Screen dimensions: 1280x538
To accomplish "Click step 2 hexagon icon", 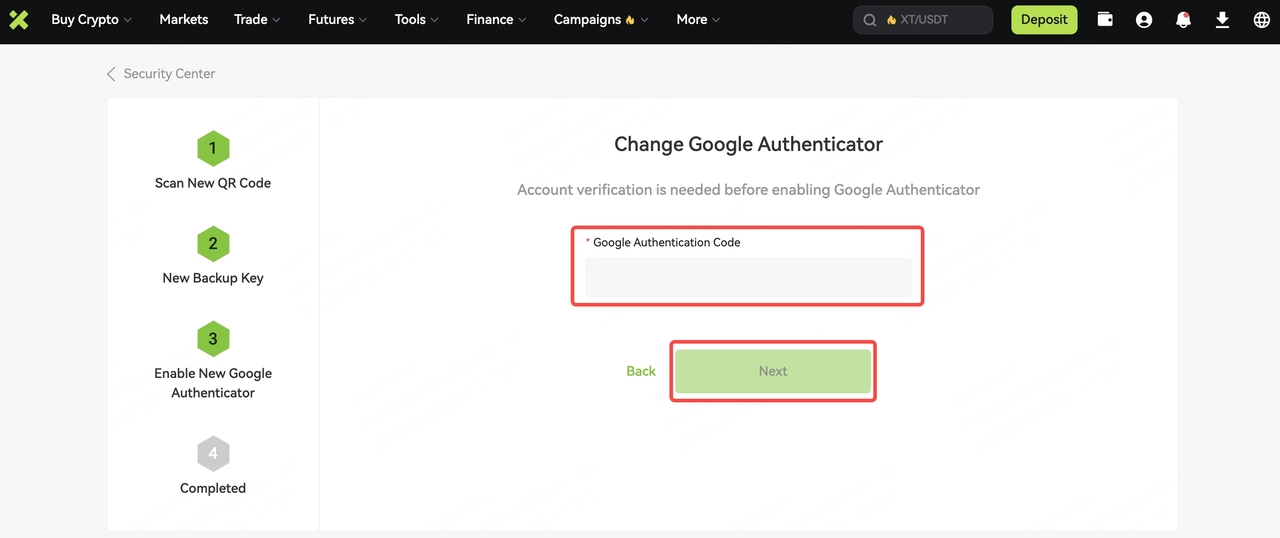I will pos(213,243).
